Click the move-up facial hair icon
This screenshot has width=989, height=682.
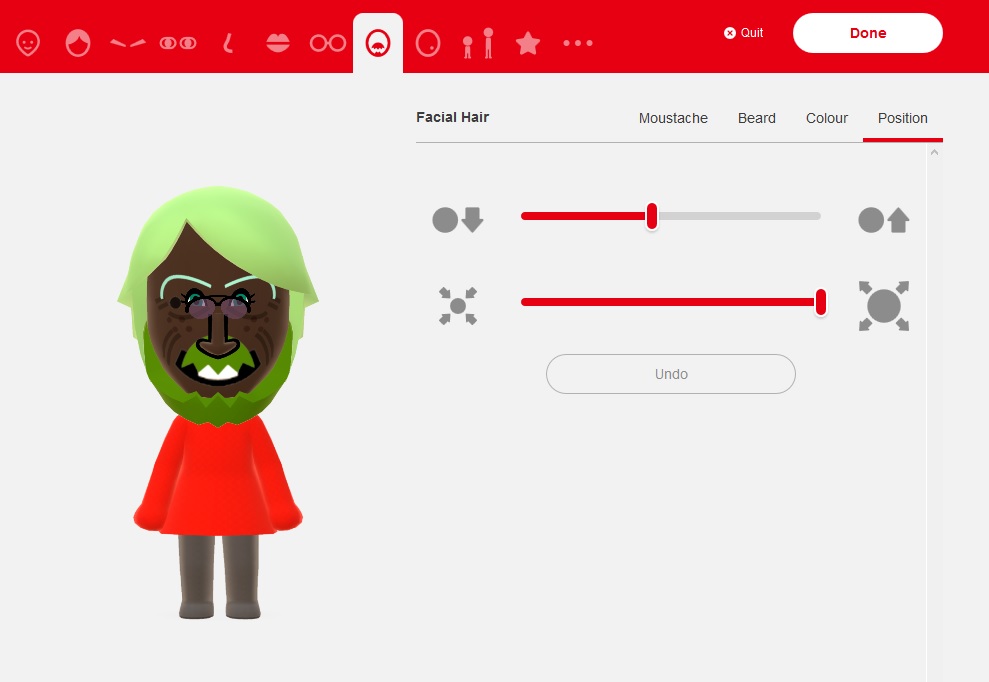pyautogui.click(x=884, y=220)
